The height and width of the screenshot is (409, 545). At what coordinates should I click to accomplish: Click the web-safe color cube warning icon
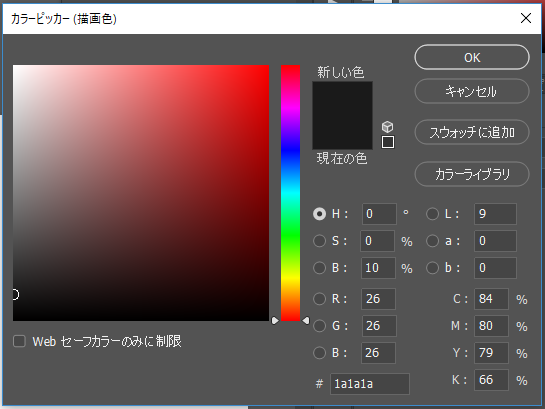click(388, 127)
